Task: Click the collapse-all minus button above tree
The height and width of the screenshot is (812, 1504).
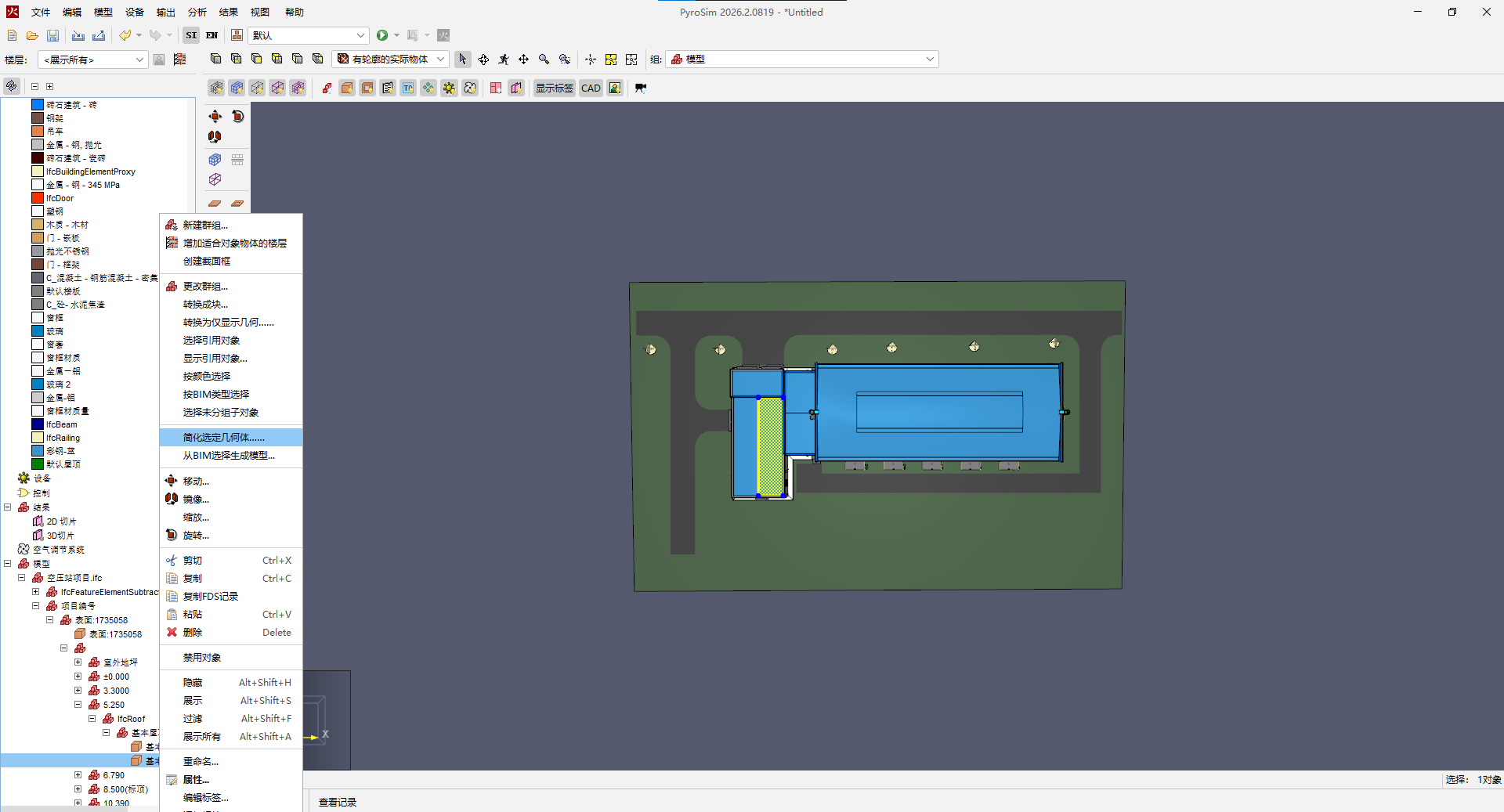Action: (34, 86)
